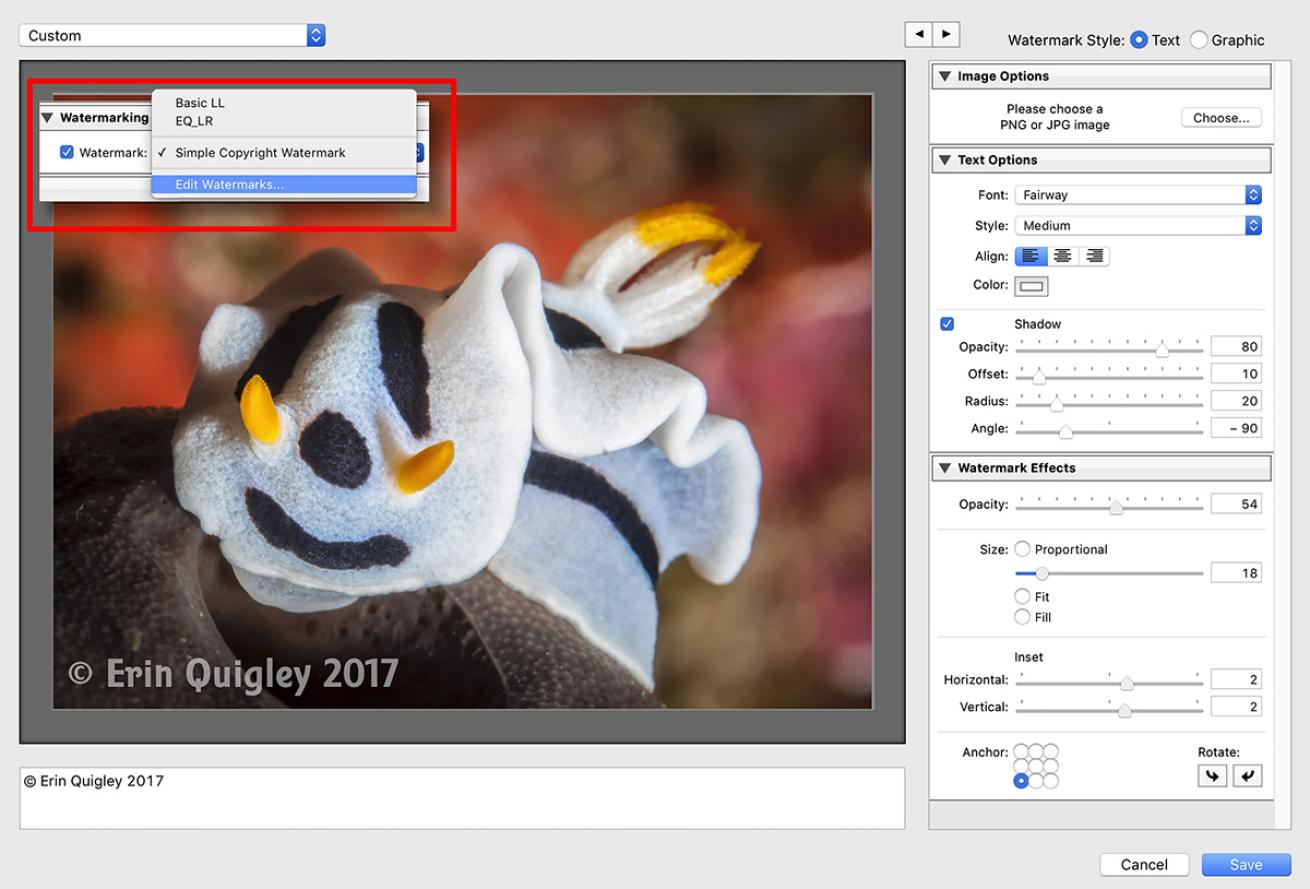This screenshot has height=889, width=1310.
Task: Click the next watermark preview arrow
Action: tap(946, 34)
